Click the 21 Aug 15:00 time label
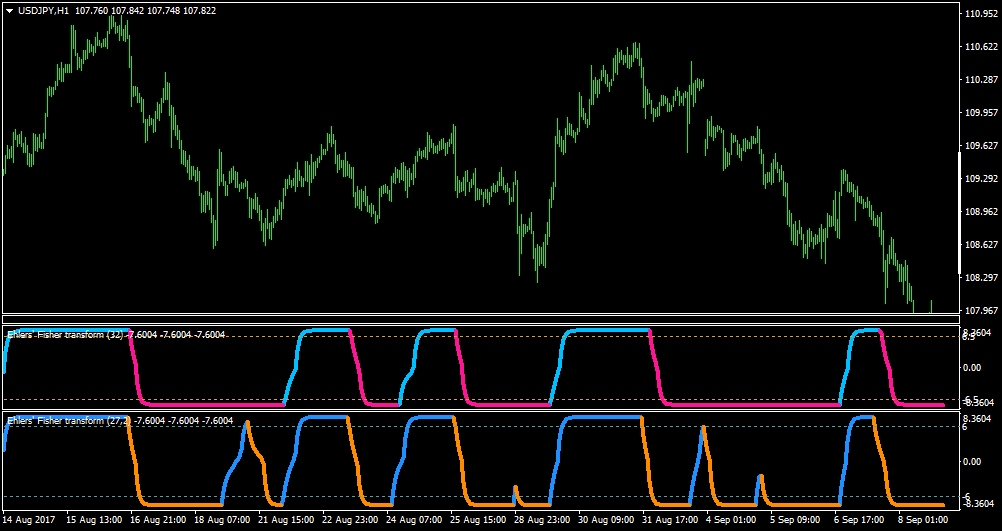The width and height of the screenshot is (1002, 531). tap(285, 520)
